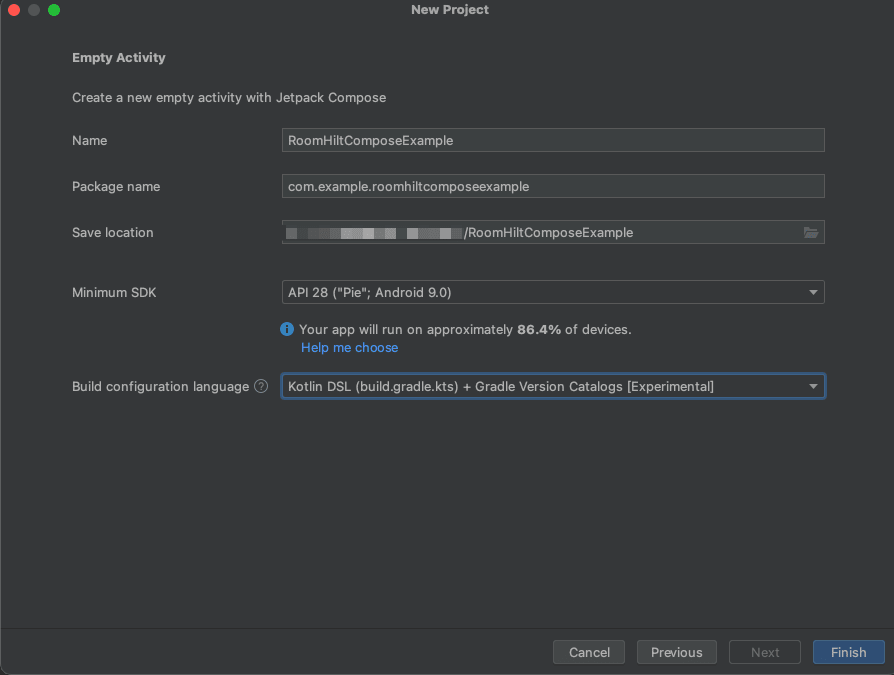Click the blue info icon

coord(288,329)
